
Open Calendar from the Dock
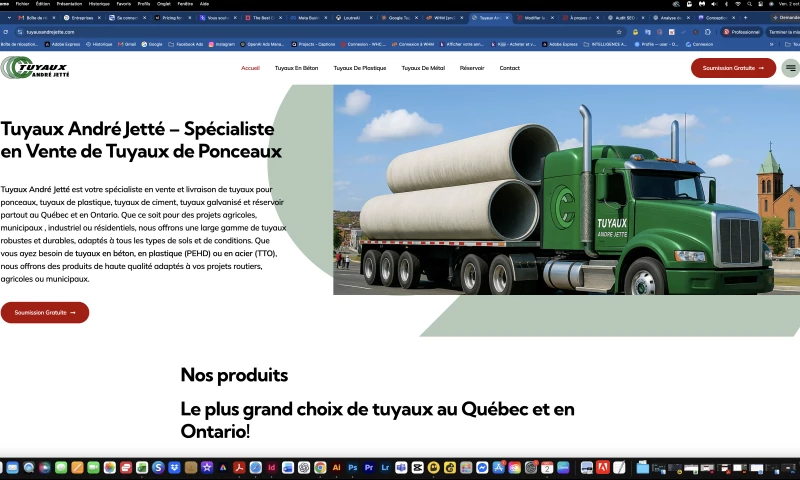pyautogui.click(x=547, y=467)
